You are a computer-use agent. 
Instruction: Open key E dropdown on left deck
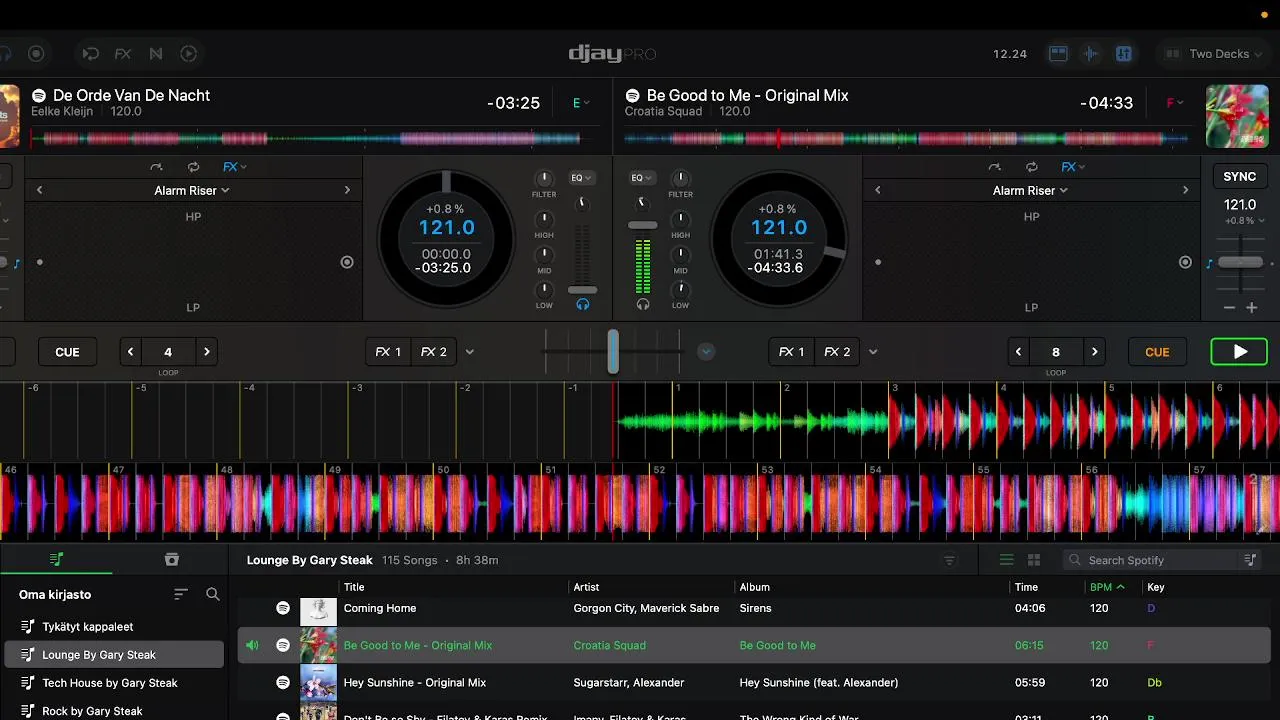pos(580,103)
